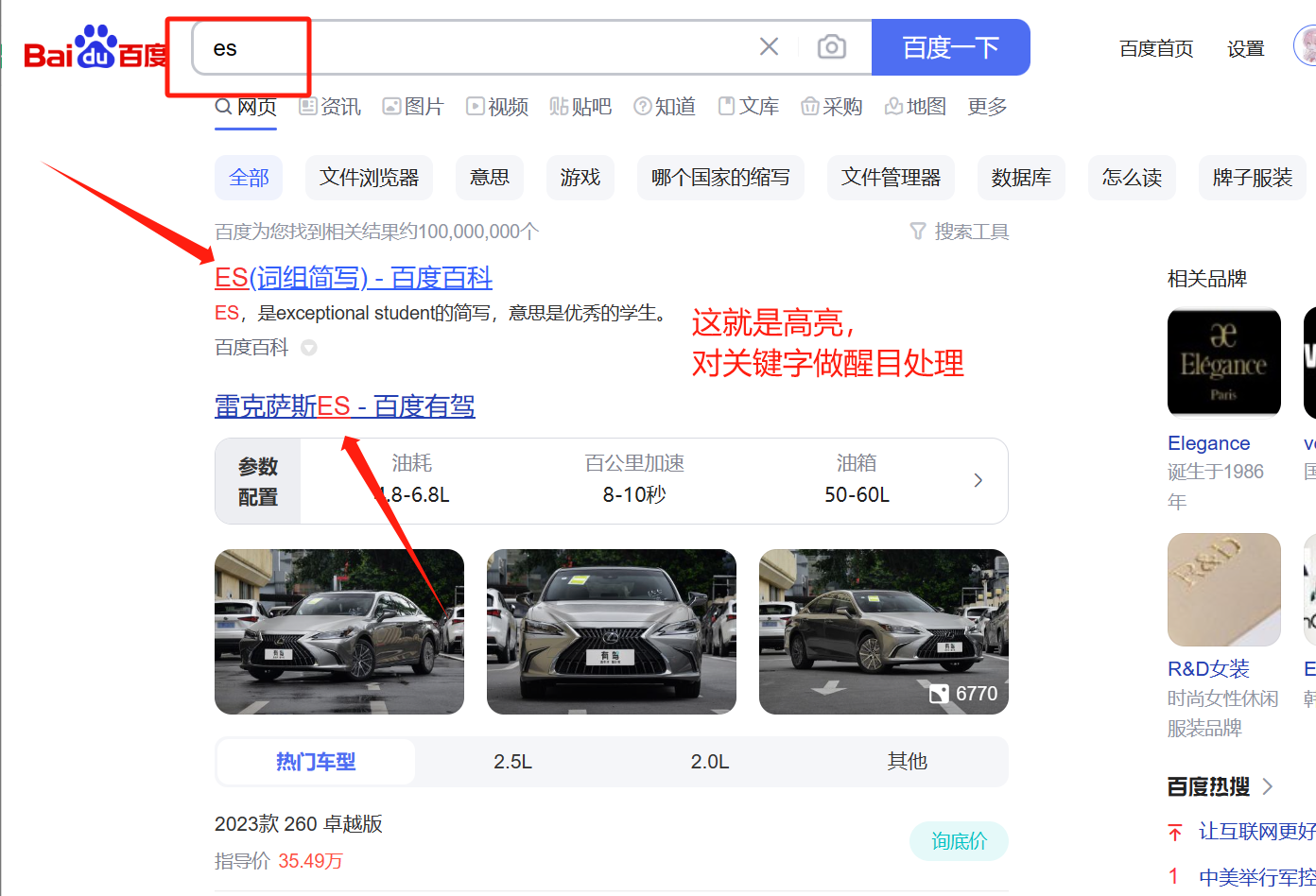This screenshot has height=896, width=1316.
Task: Select the 数据库 filter chip
Action: coord(1021,178)
